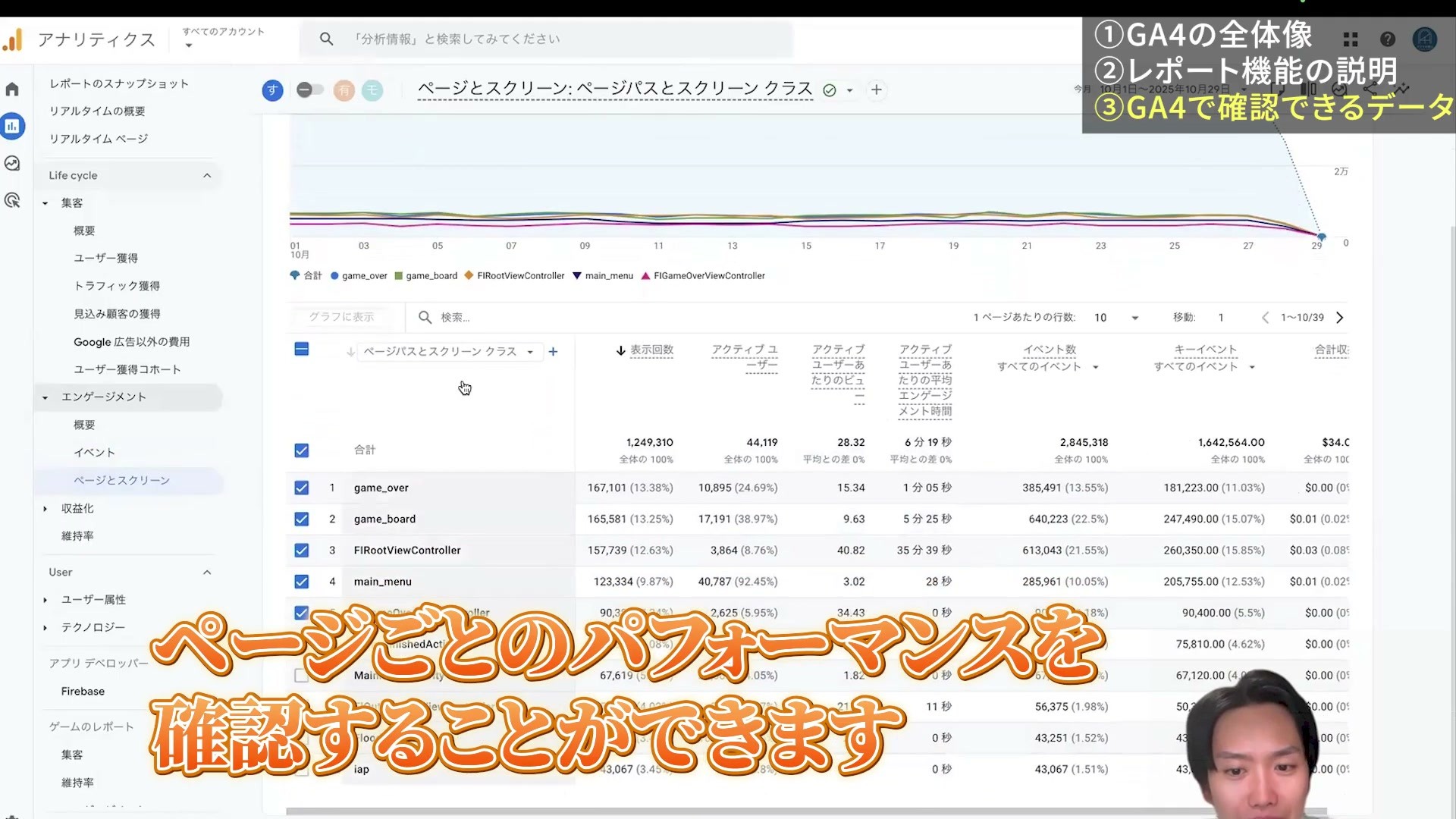
Task: Open リアルタイム ページ
Action: click(99, 139)
